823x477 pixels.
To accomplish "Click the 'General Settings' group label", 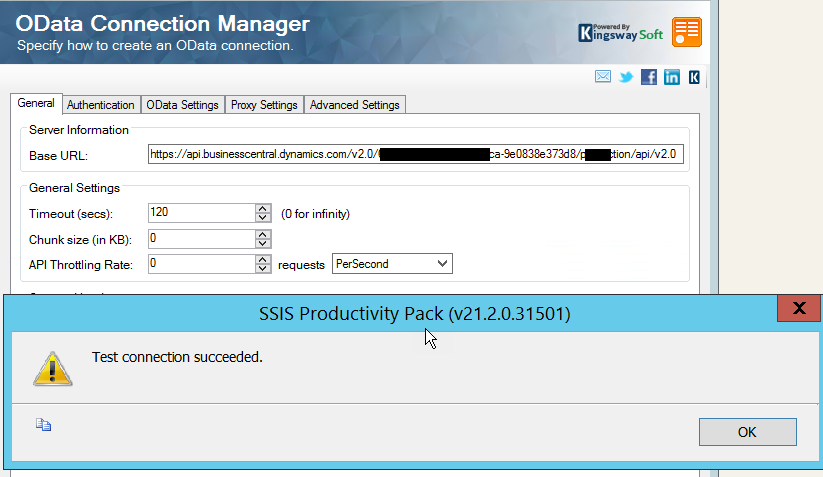I will [75, 188].
